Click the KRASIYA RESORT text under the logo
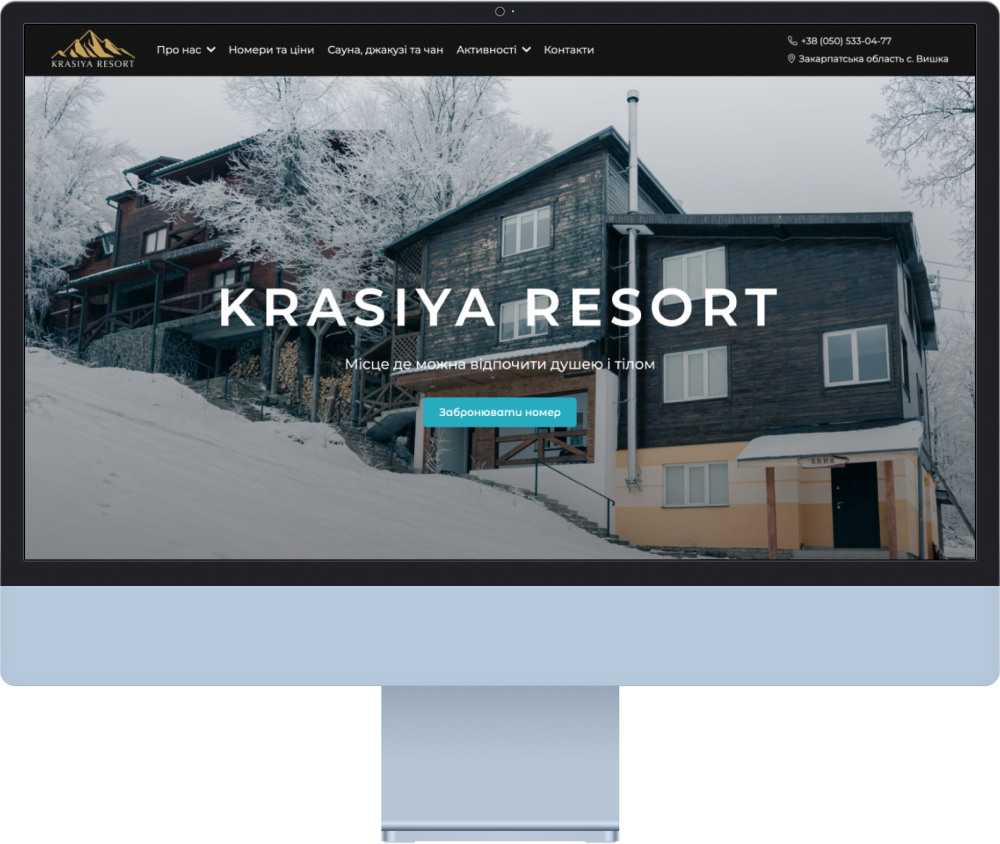 click(92, 64)
